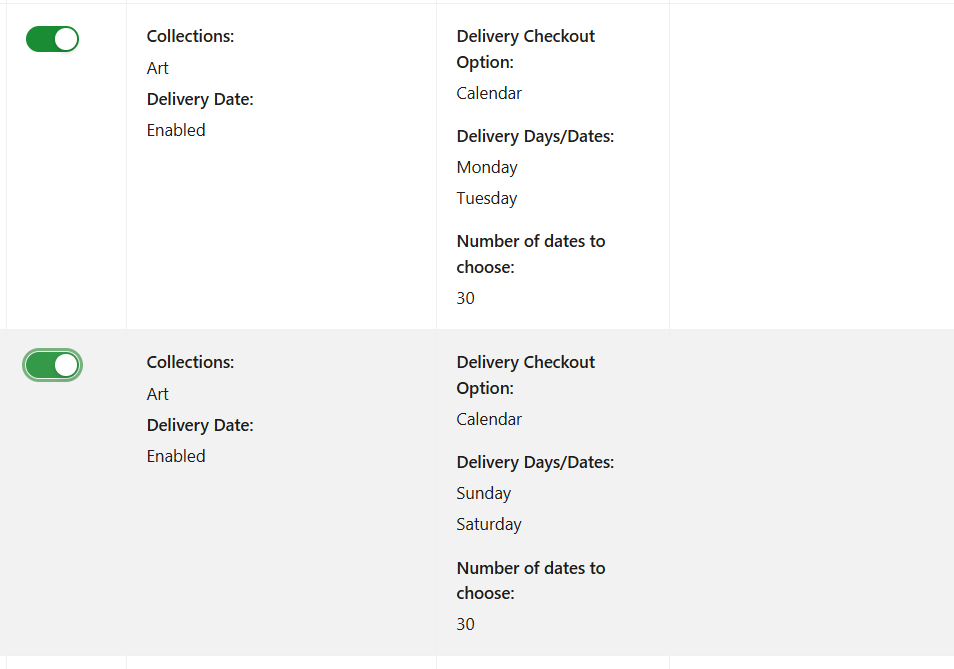Screen dimensions: 954x669
Task: Click 'Number of dates to choose:' in Sunday/Saturday row
Action: (x=531, y=580)
